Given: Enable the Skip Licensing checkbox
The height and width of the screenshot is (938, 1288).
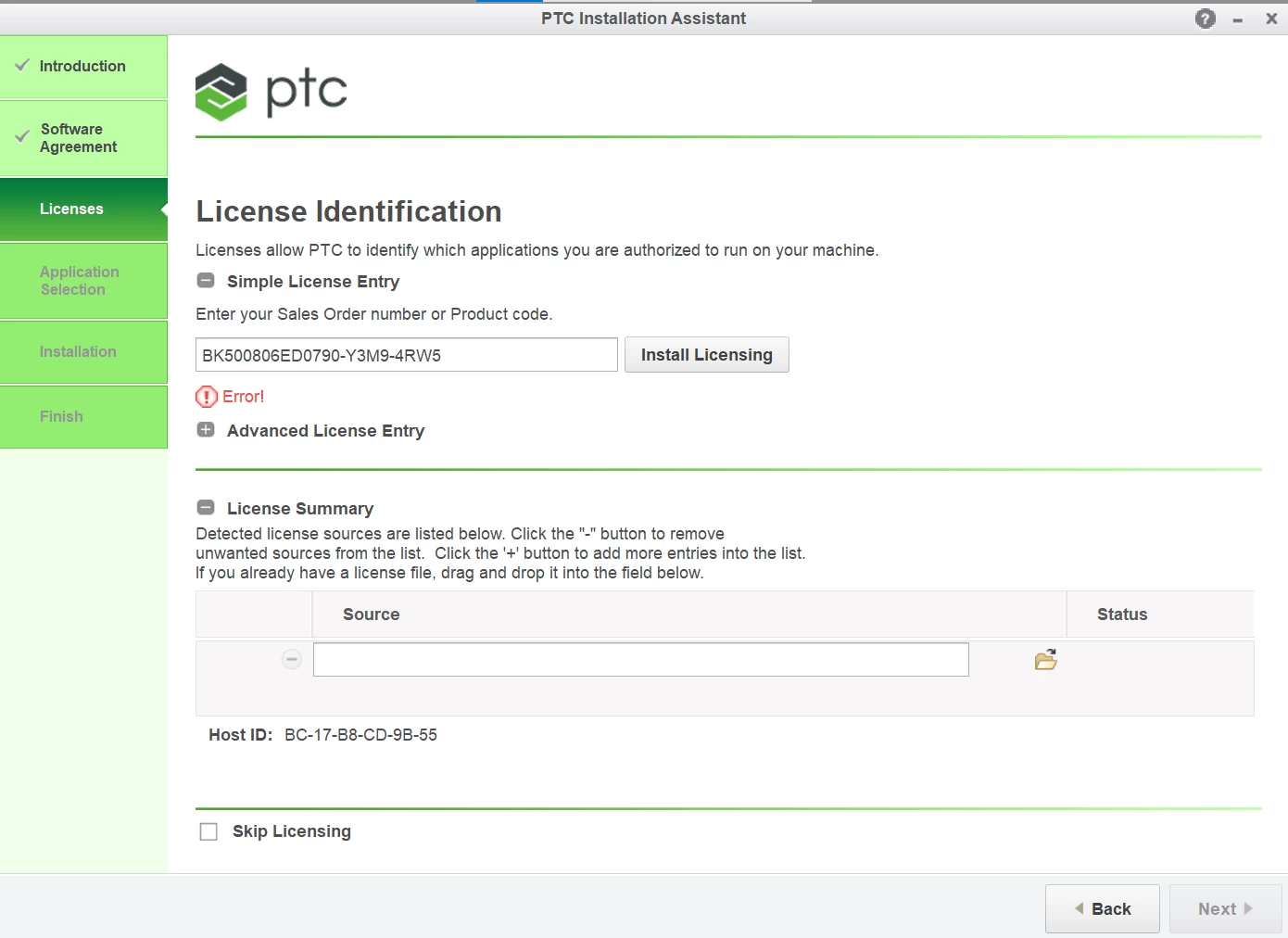Looking at the screenshot, I should pyautogui.click(x=208, y=831).
